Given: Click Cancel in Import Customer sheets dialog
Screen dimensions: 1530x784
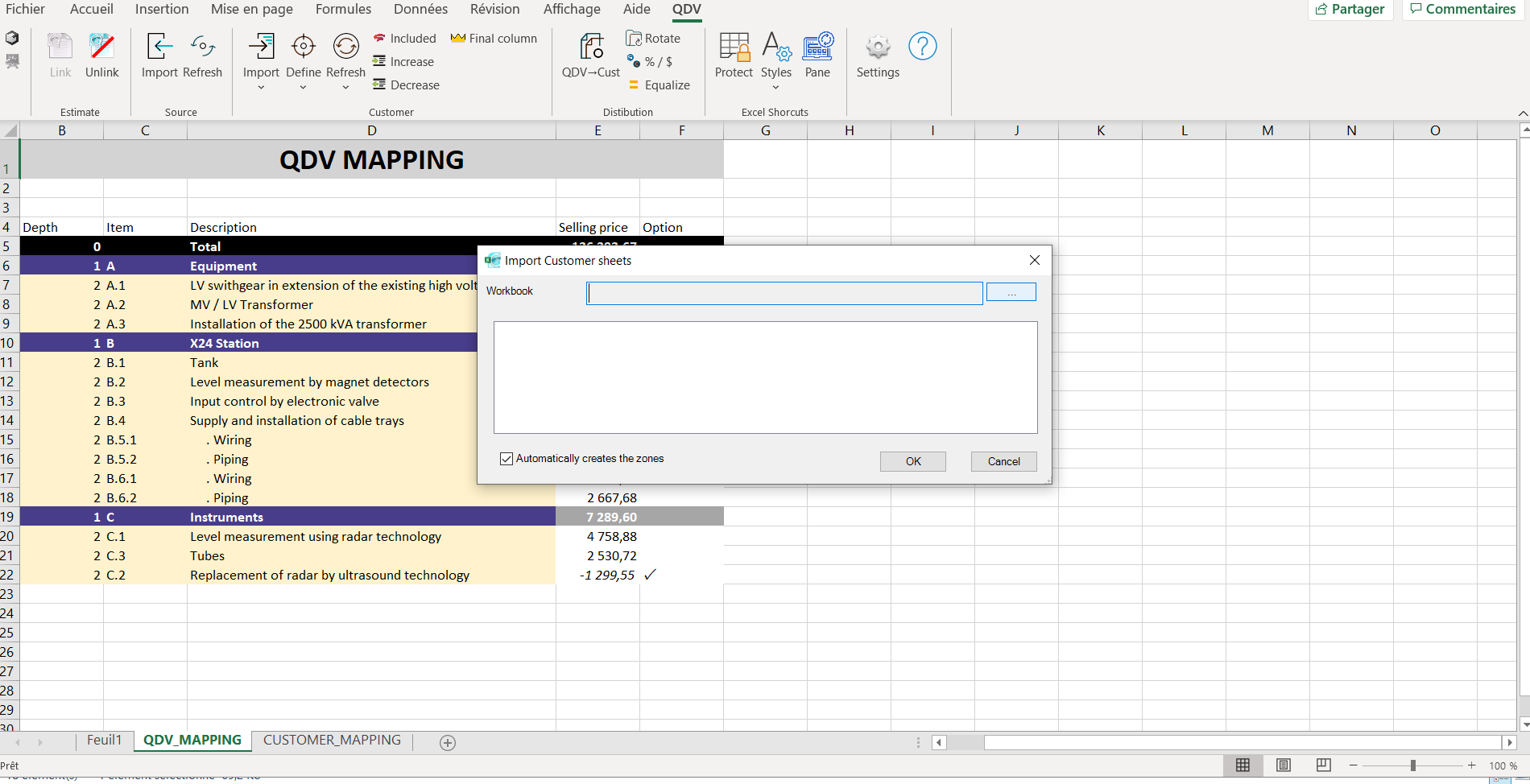Looking at the screenshot, I should (1004, 461).
